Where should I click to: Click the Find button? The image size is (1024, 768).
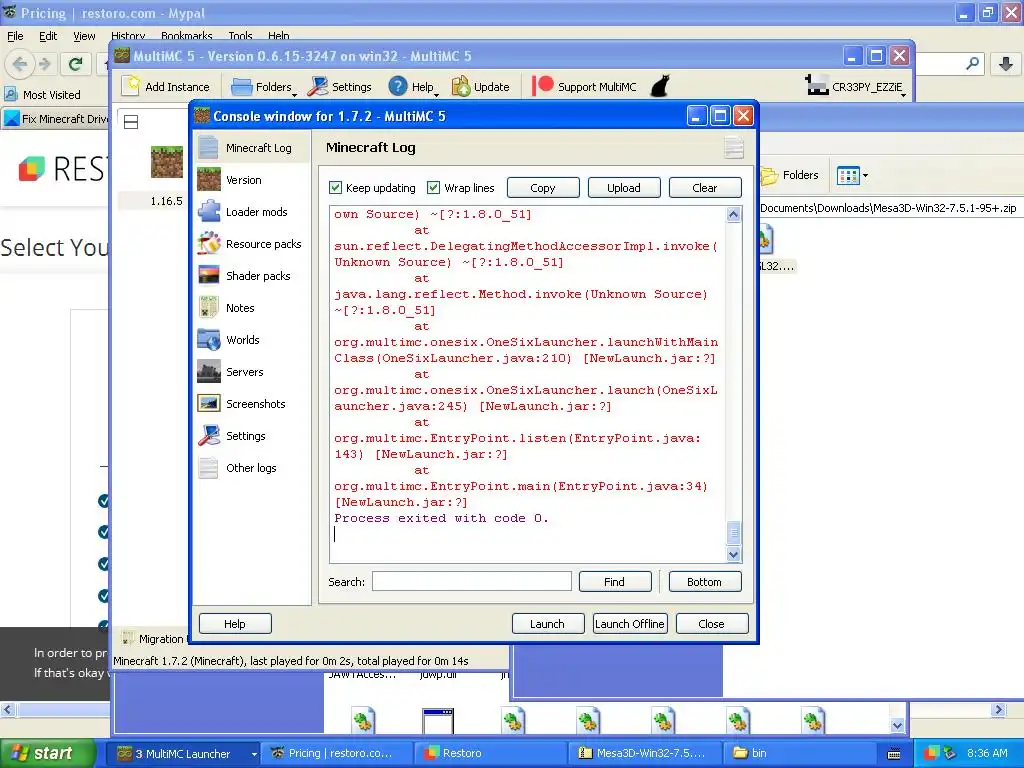pyautogui.click(x=615, y=582)
